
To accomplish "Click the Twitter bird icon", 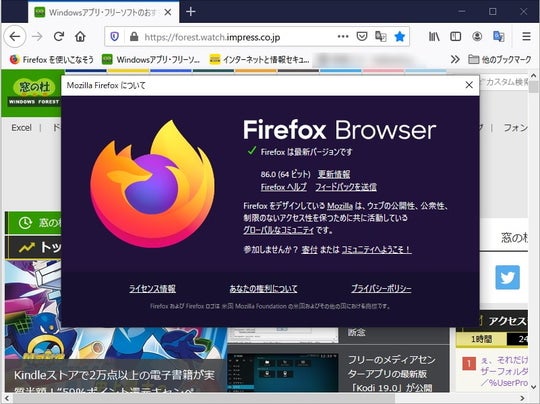I will 508,277.
